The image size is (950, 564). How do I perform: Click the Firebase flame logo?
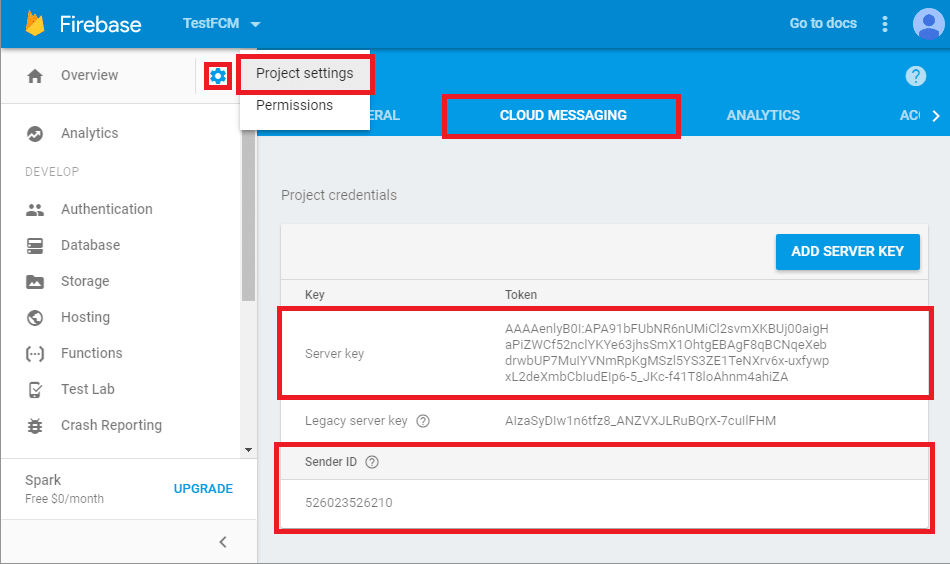click(35, 24)
